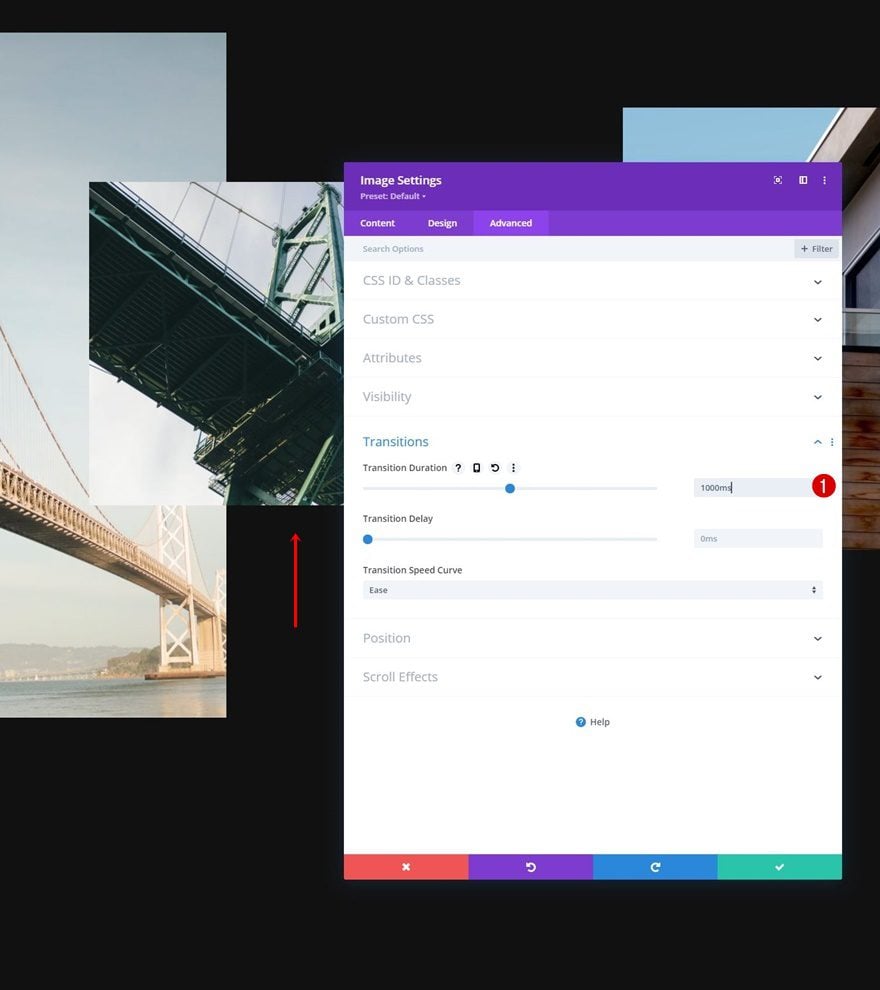
Task: Reset Transition Duration with the undo icon
Action: click(495, 468)
